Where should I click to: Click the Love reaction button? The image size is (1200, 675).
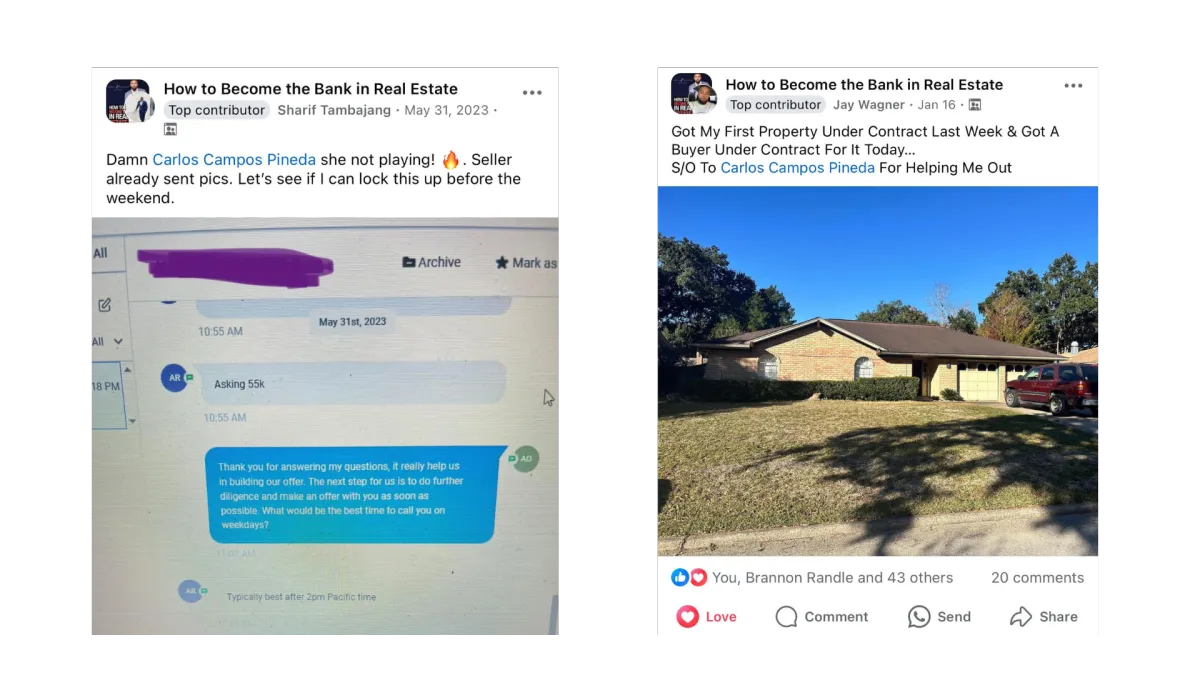(x=707, y=617)
